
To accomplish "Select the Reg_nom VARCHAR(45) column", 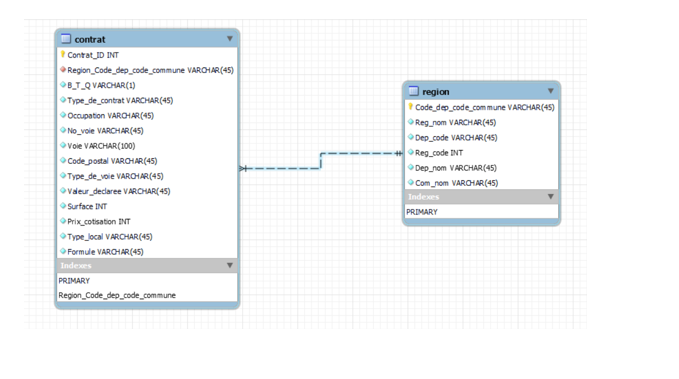I will coord(456,123).
